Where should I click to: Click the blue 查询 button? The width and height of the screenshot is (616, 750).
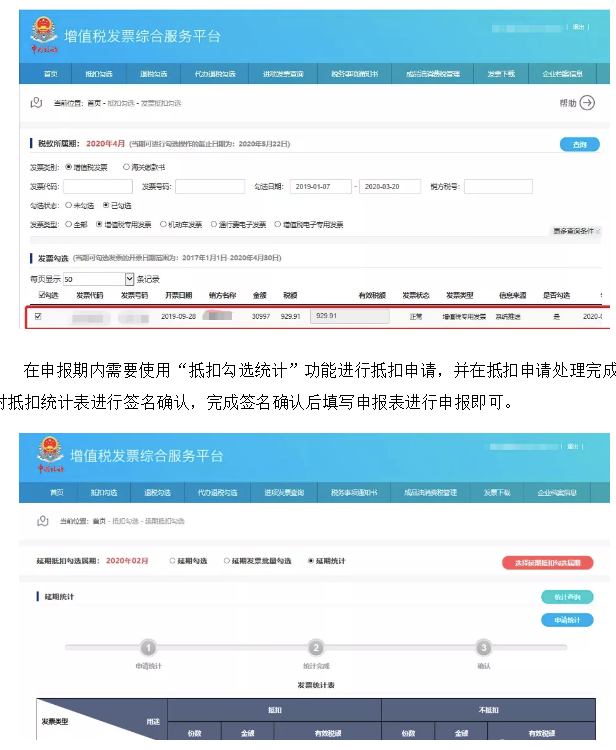[x=579, y=145]
